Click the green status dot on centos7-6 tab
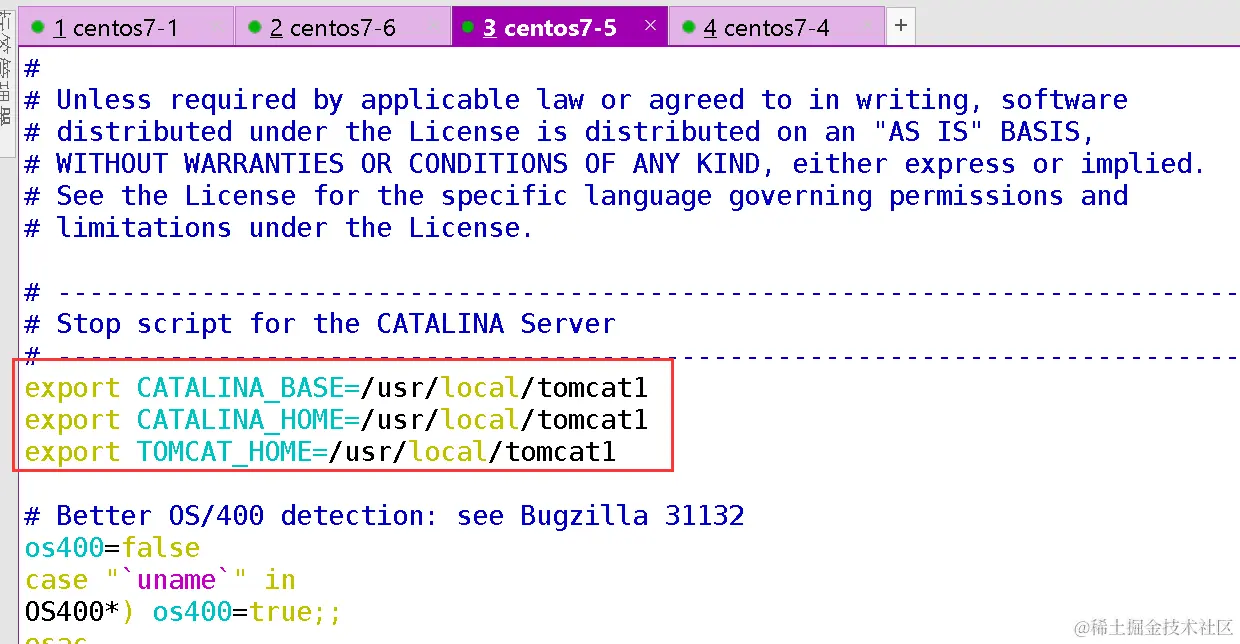This screenshot has height=644, width=1240. (255, 27)
